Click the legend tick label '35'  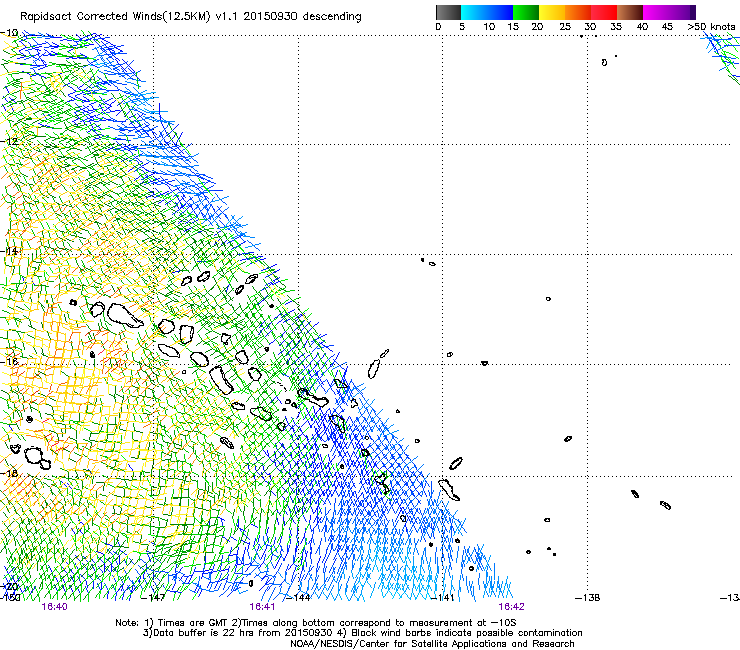click(616, 27)
